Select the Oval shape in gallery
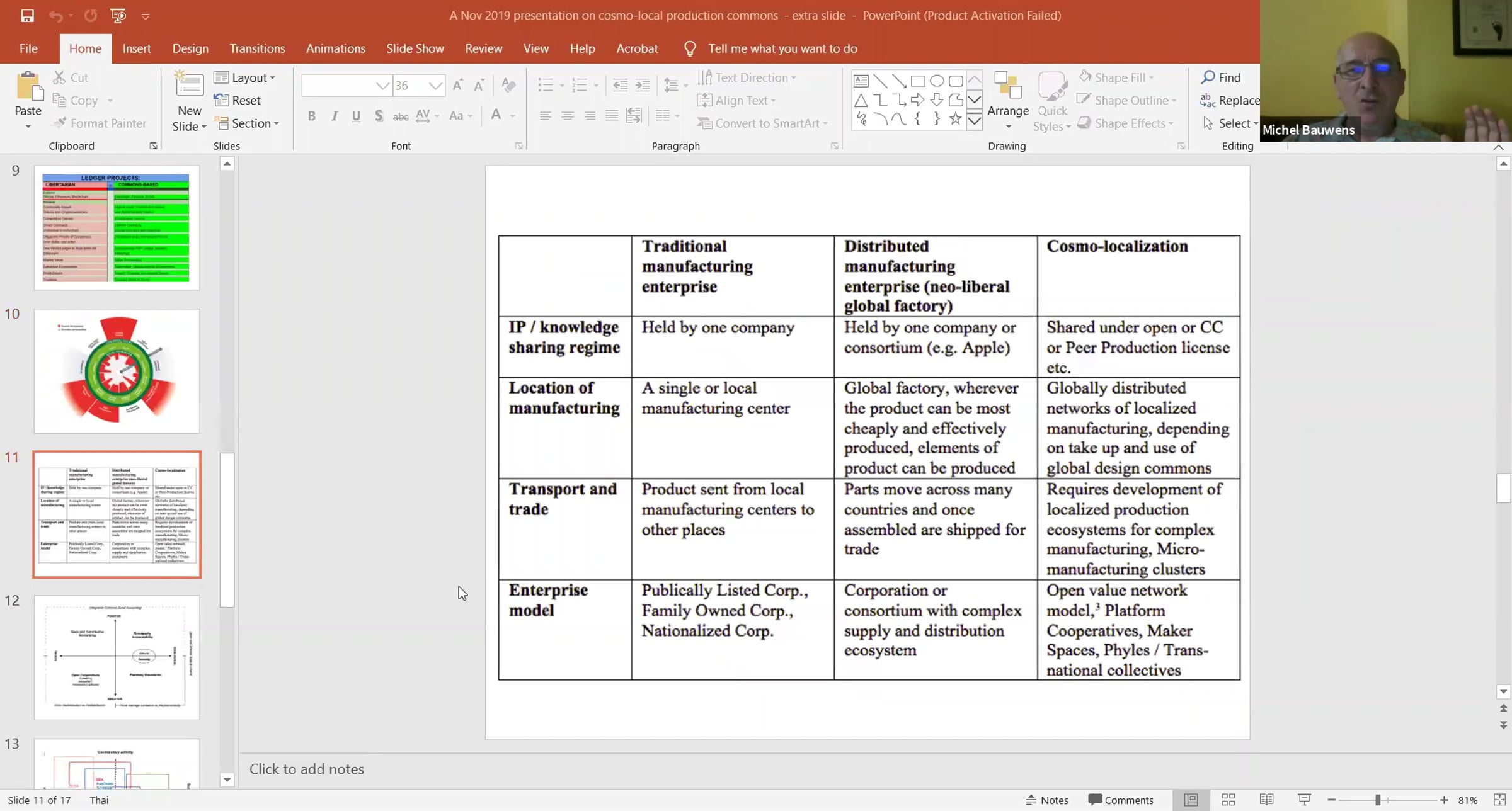 (937, 81)
